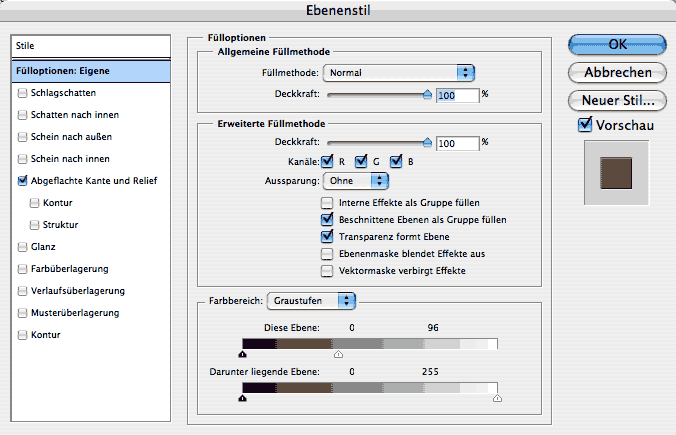This screenshot has width=676, height=435.
Task: Click the white slider triangle under Diese Ebene
Action: point(338,353)
